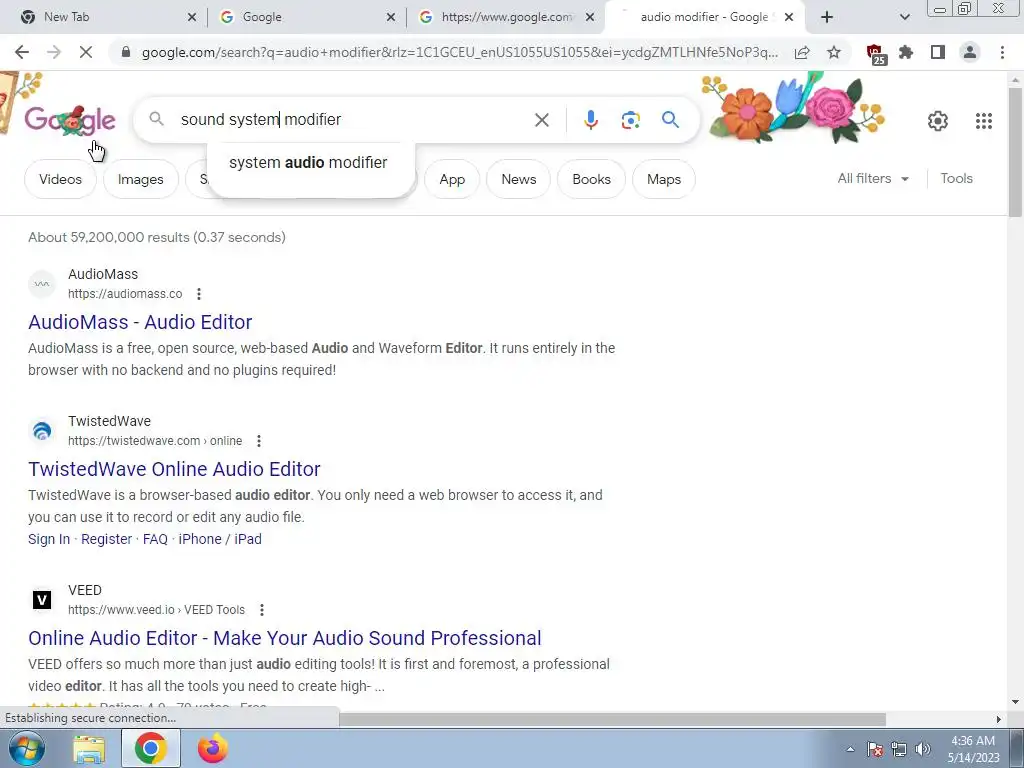The width and height of the screenshot is (1024, 768).
Task: Open File Explorer from the taskbar
Action: point(89,749)
